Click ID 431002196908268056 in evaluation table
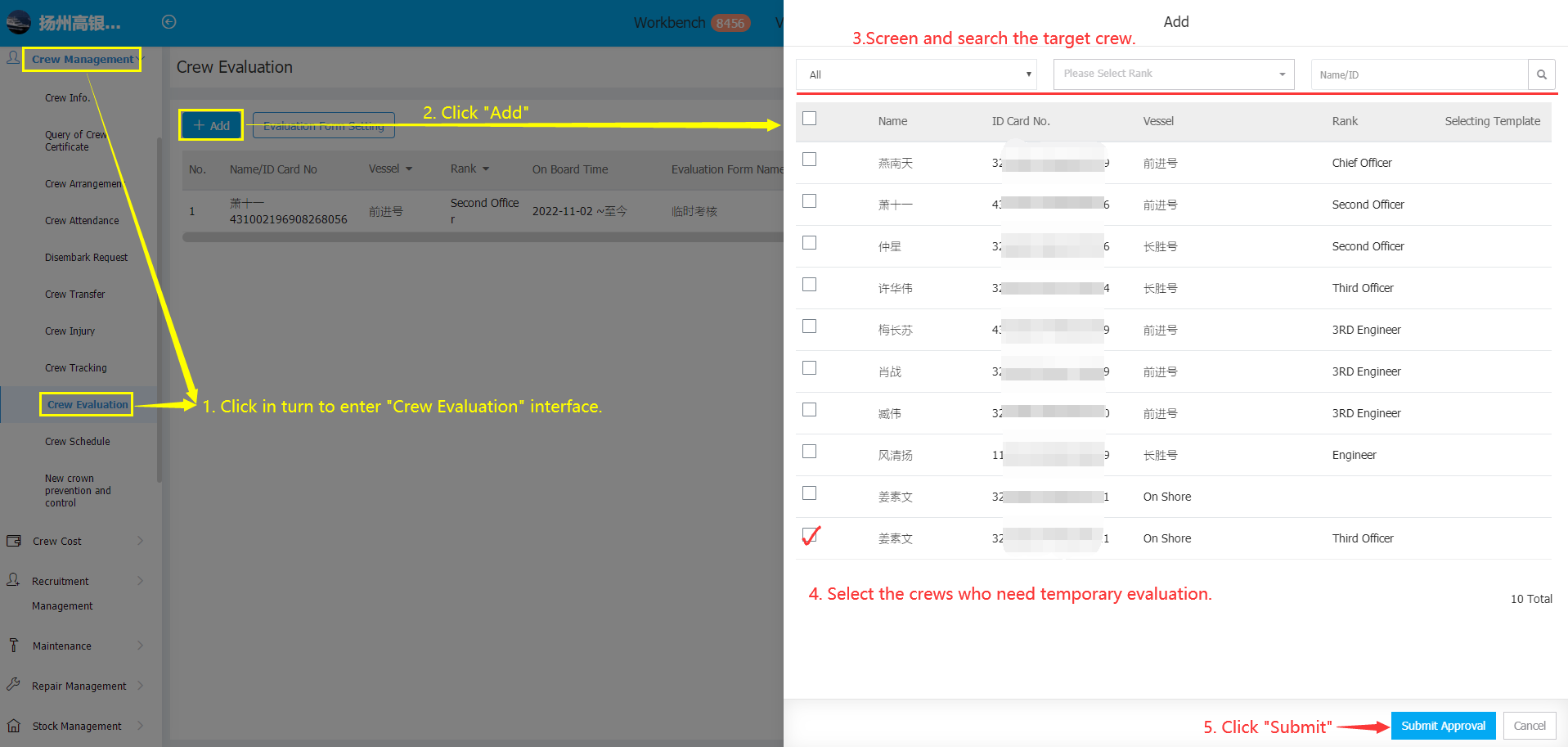The width and height of the screenshot is (1568, 747). [288, 219]
